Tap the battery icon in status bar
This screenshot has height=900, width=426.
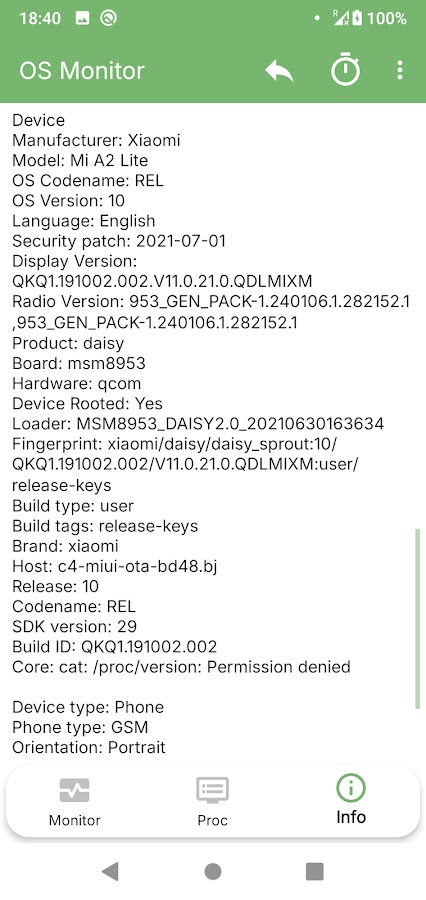(357, 18)
